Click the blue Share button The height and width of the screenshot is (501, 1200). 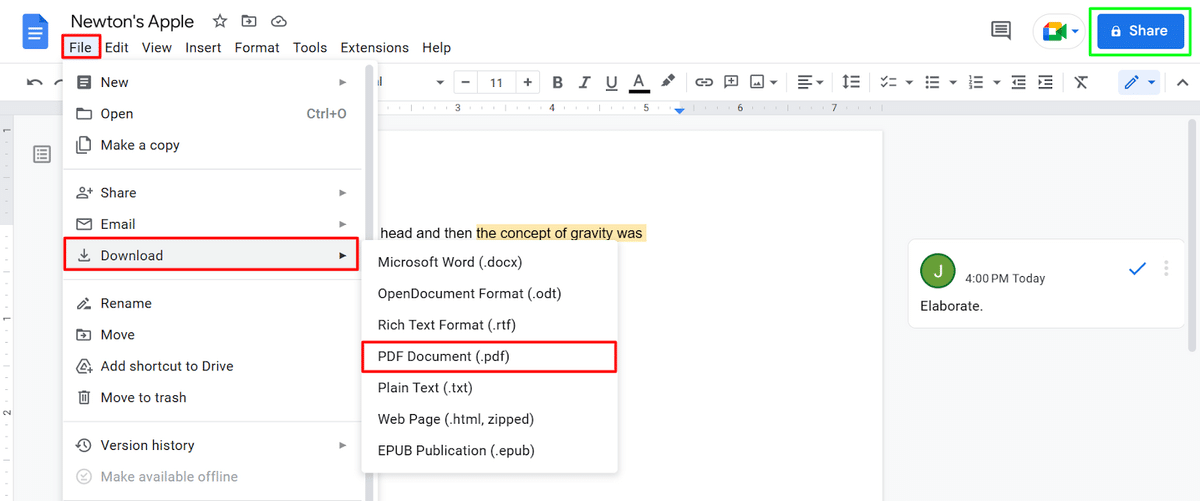[1138, 31]
